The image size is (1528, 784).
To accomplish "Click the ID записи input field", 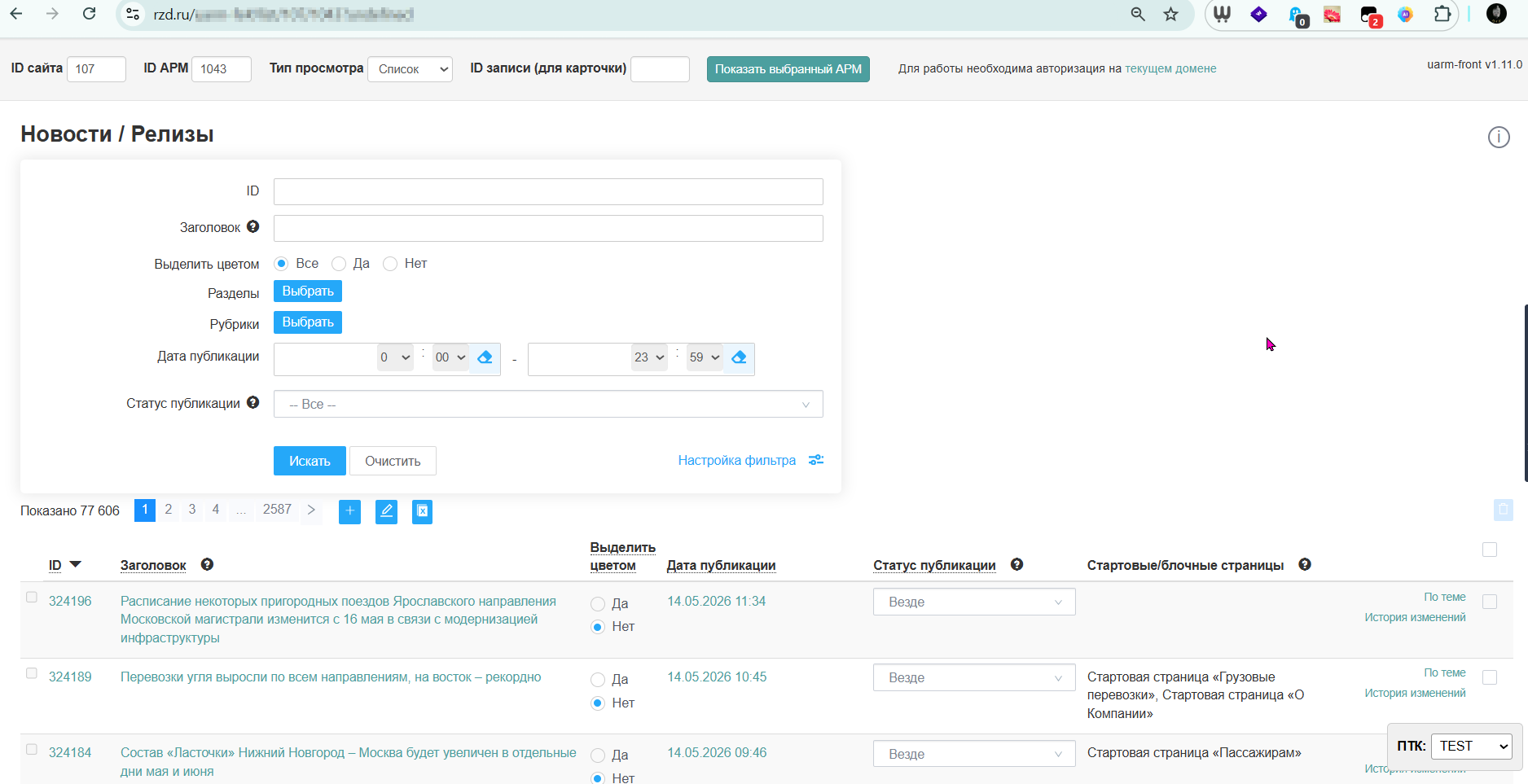I will tap(660, 69).
